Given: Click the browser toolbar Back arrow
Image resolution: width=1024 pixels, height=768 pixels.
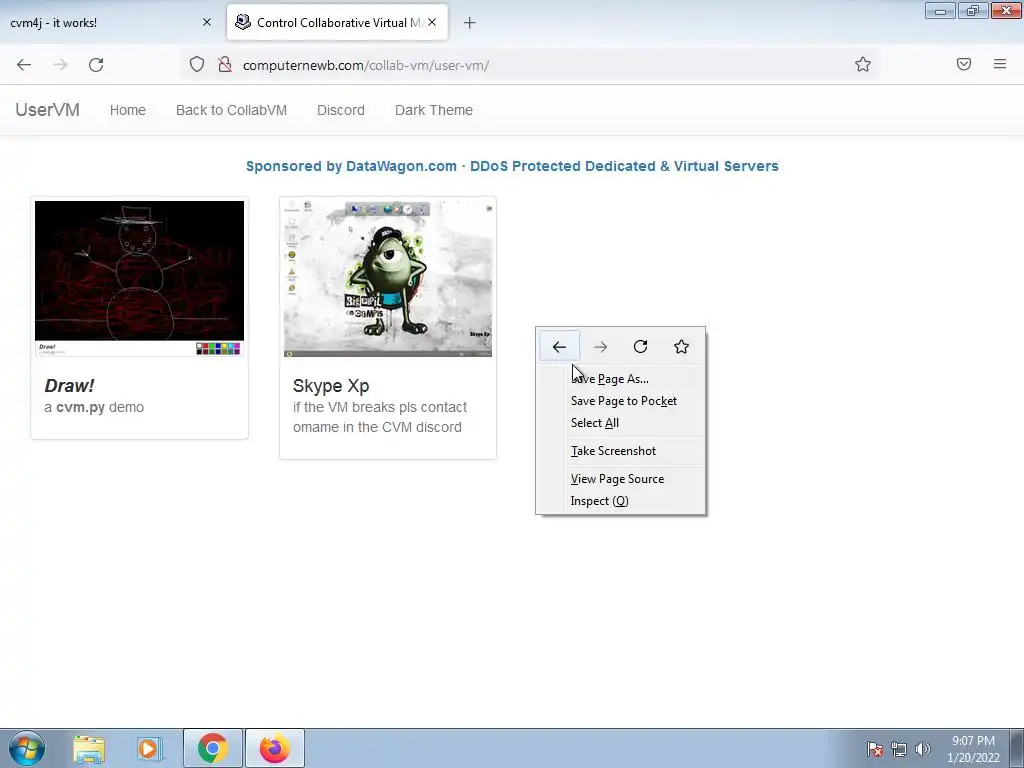Looking at the screenshot, I should coord(24,65).
